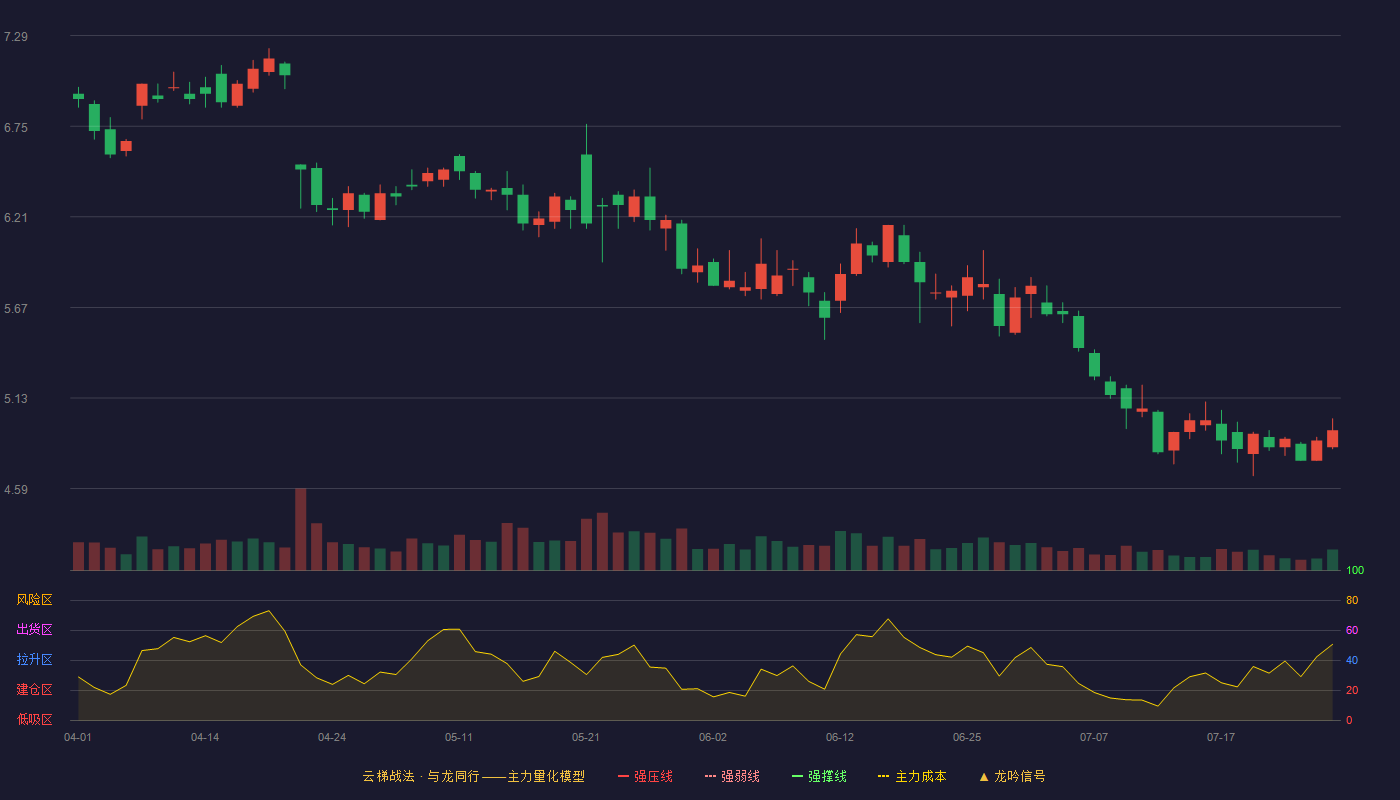Click the 5.67 price axis label
This screenshot has height=800, width=1400.
pos(16,309)
